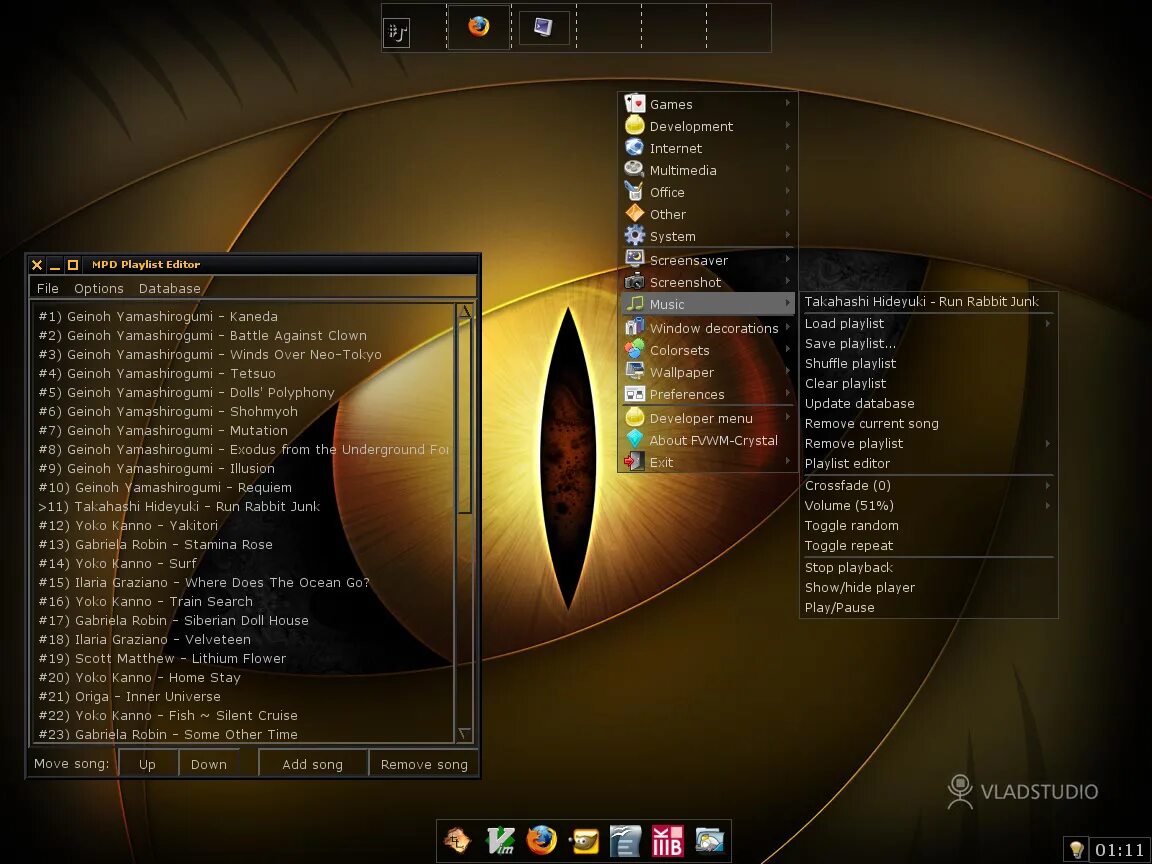Expand the Office submenu arrow
This screenshot has height=864, width=1152.
coord(788,191)
